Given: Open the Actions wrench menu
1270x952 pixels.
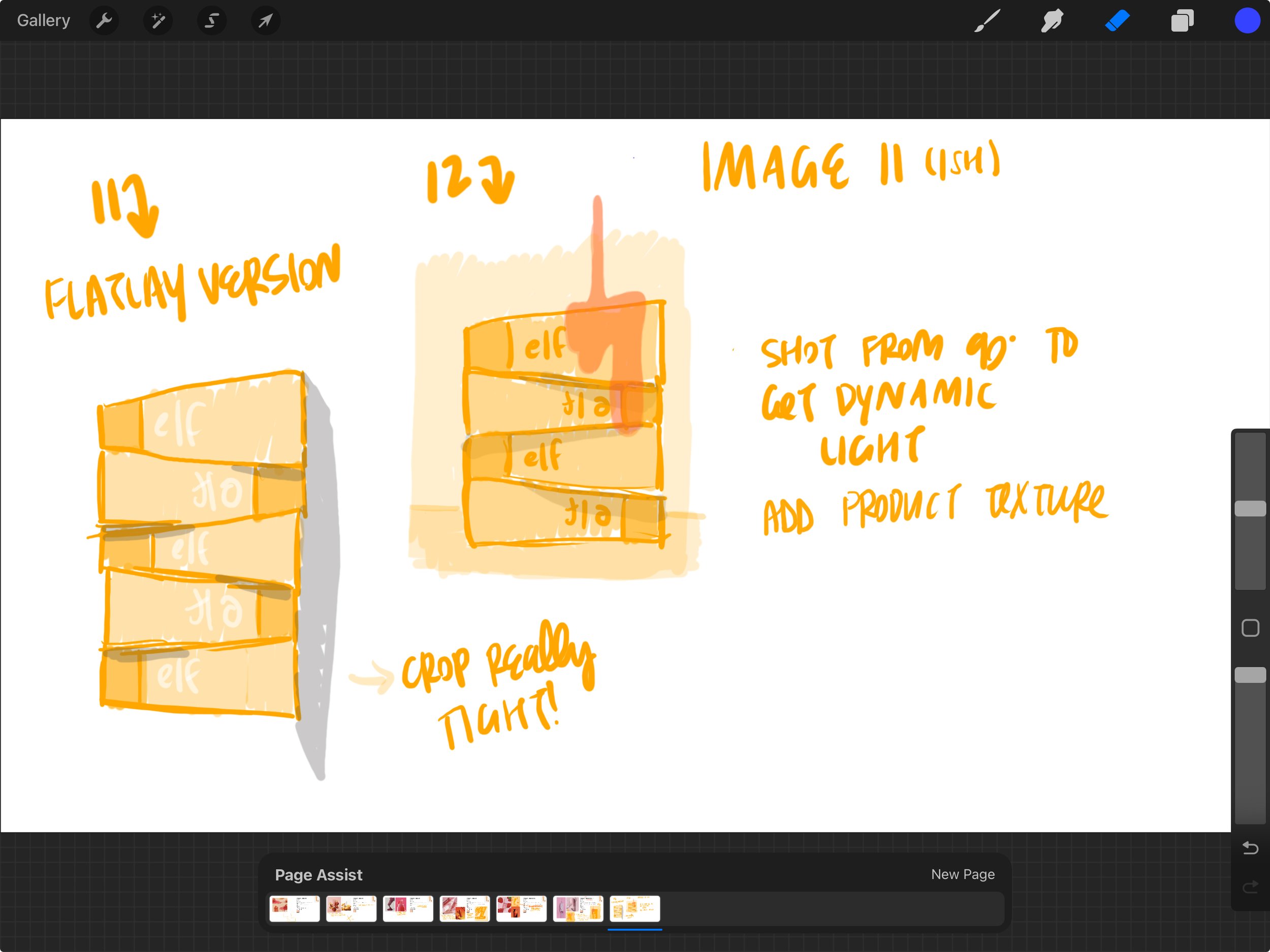Looking at the screenshot, I should coord(104,21).
